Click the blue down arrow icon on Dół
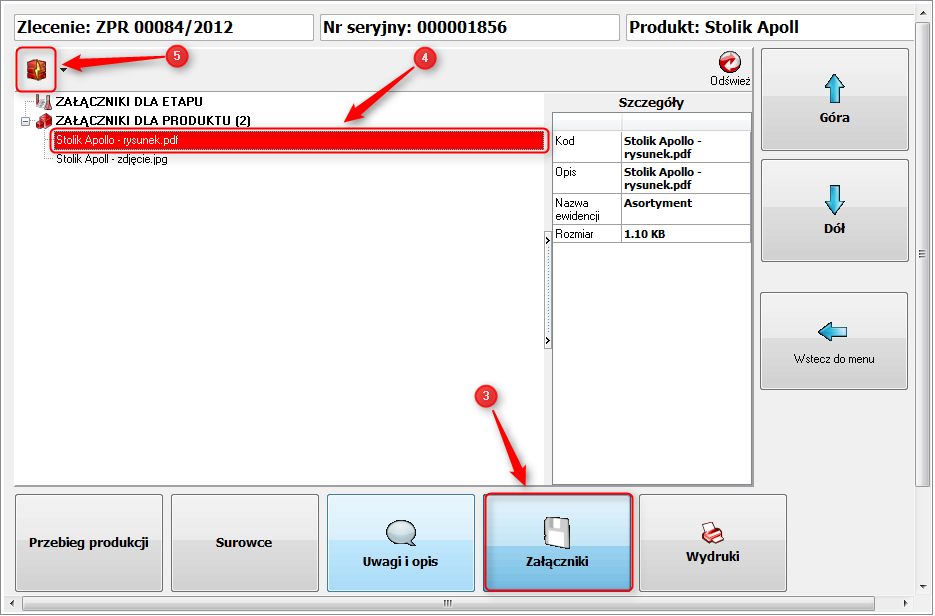Viewport: 935px width, 616px height. pos(834,200)
